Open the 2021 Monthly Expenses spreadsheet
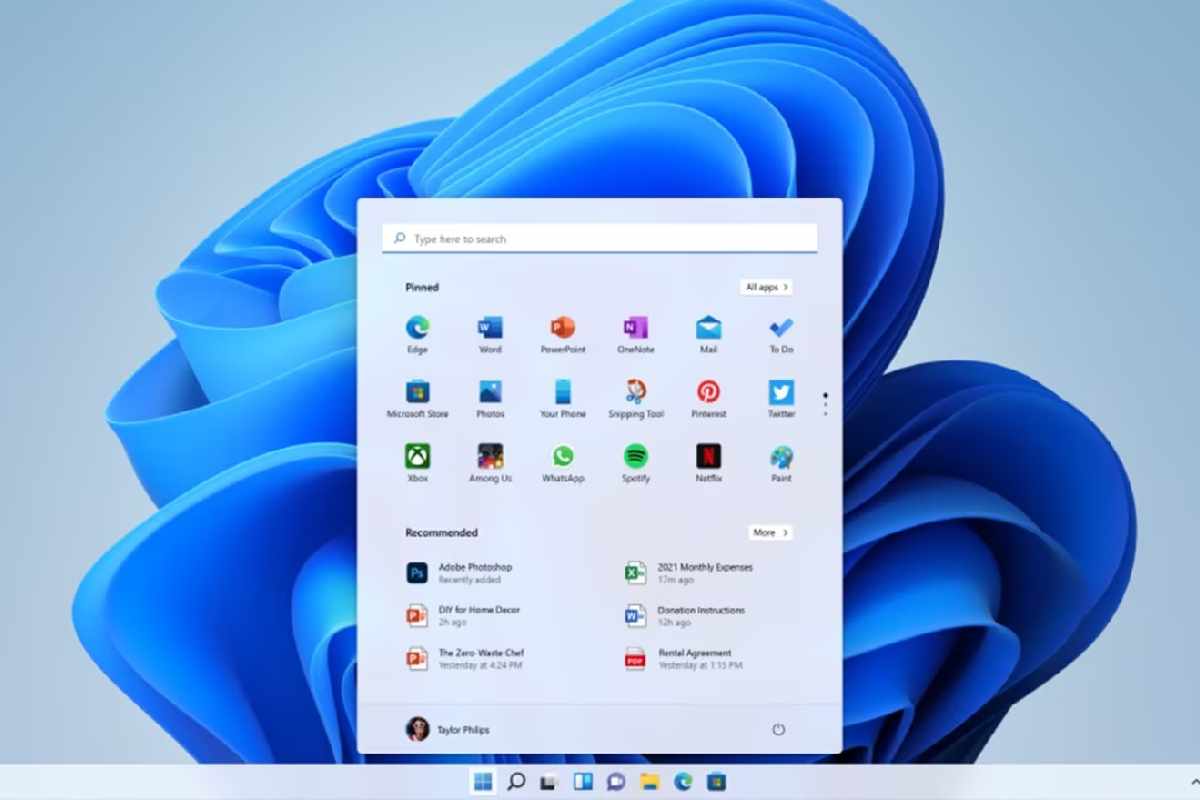The height and width of the screenshot is (800, 1200). [x=690, y=572]
